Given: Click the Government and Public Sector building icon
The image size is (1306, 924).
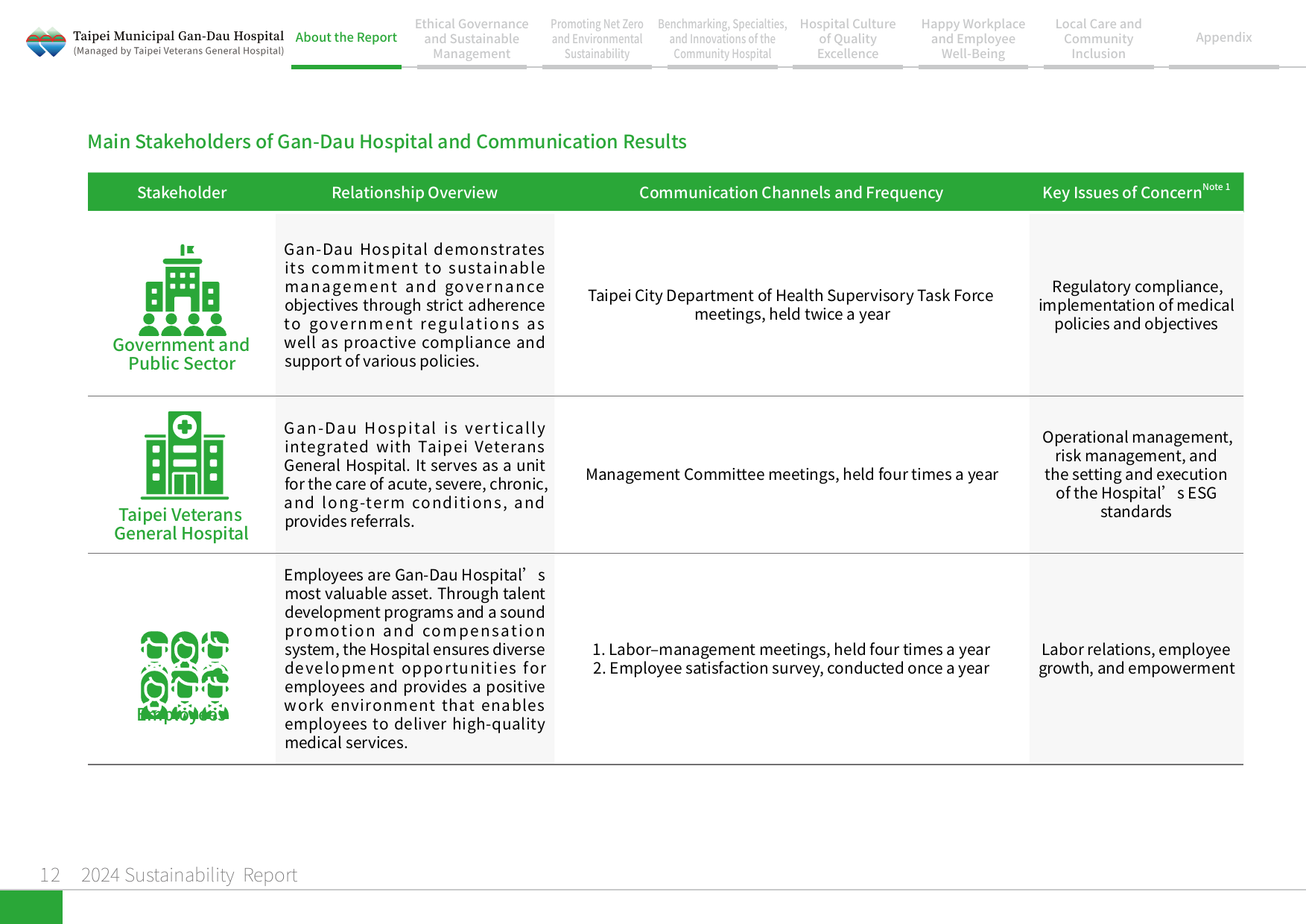Looking at the screenshot, I should click(x=183, y=290).
